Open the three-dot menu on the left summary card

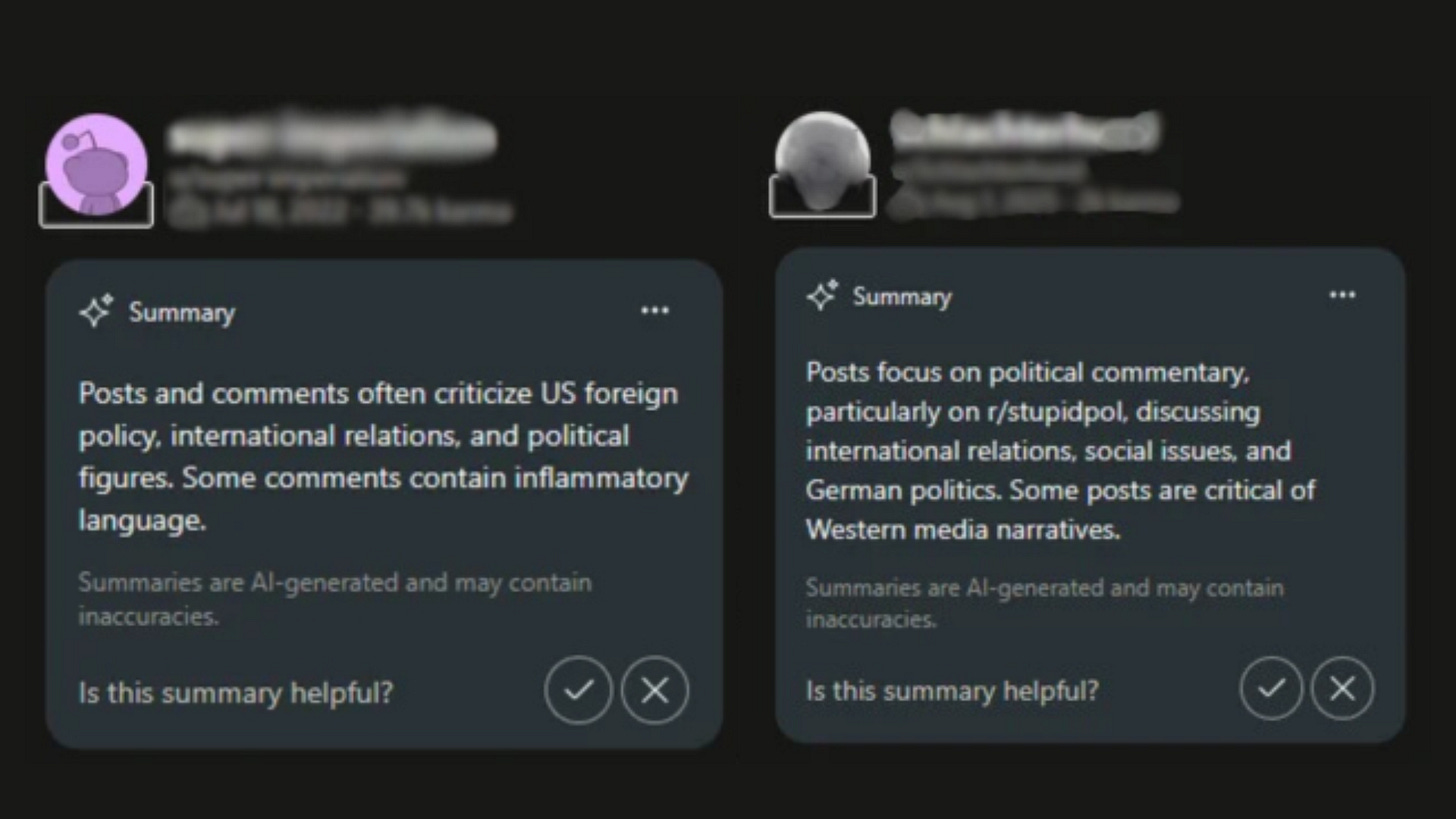pyautogui.click(x=655, y=311)
